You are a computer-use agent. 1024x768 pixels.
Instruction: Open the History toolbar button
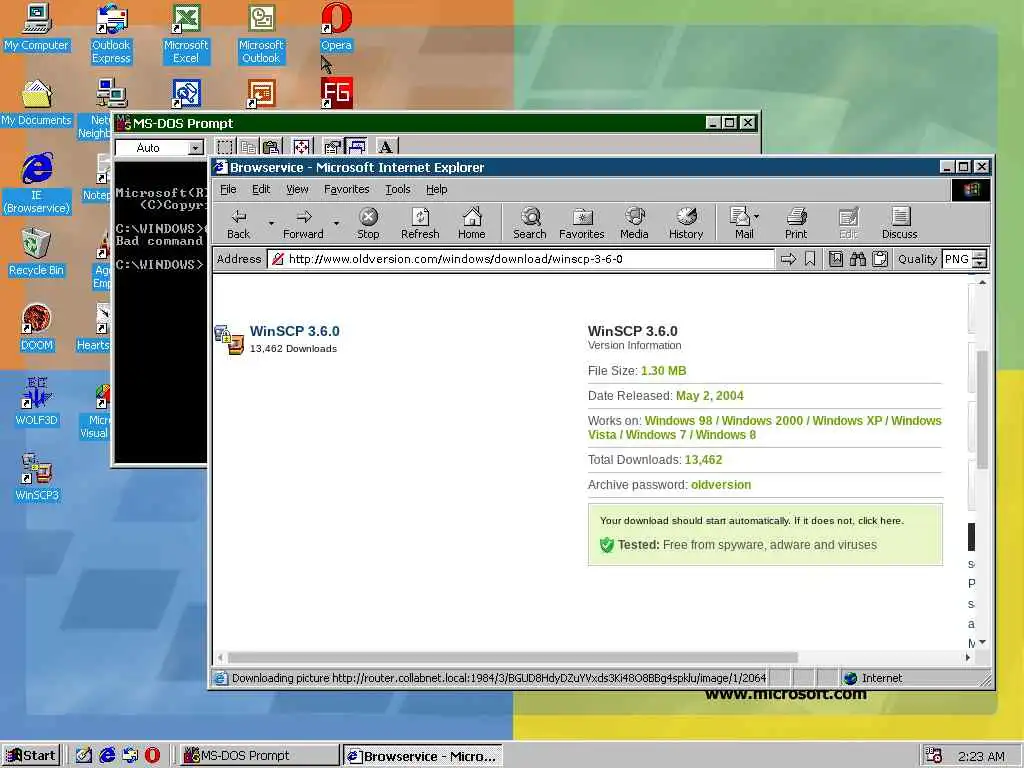tap(686, 223)
